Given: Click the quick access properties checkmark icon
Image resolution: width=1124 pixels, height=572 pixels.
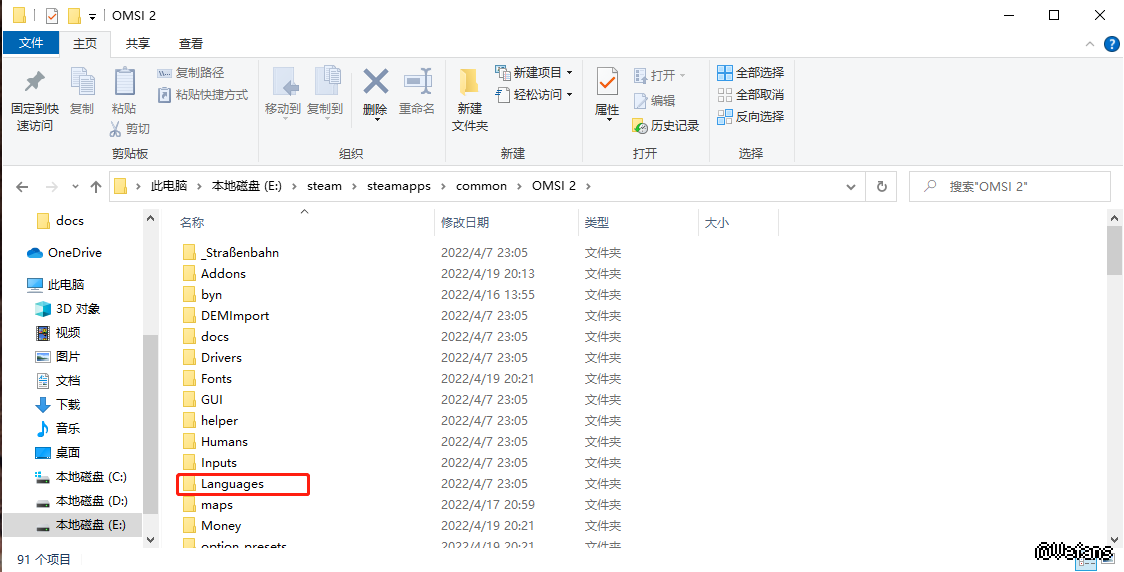Looking at the screenshot, I should pyautogui.click(x=52, y=16).
